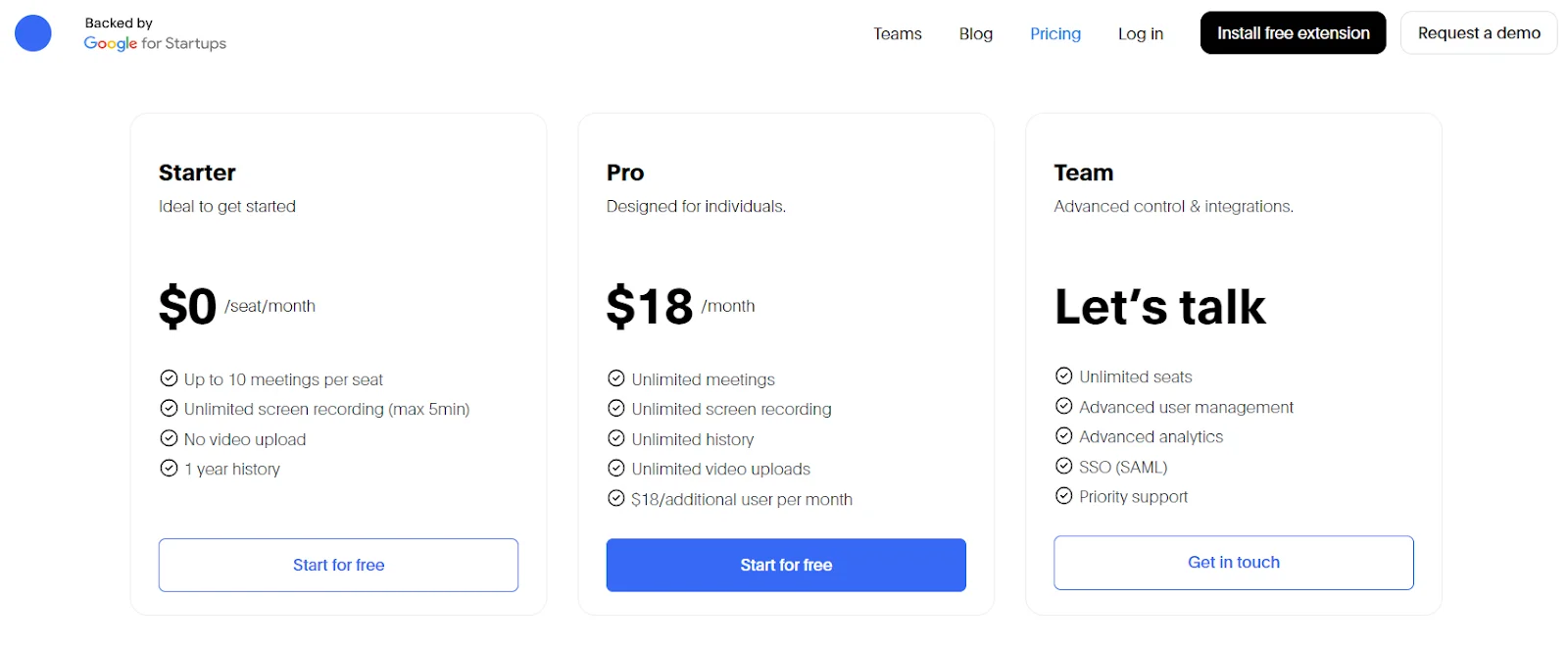Click Get in touch for Team plan

pos(1234,563)
